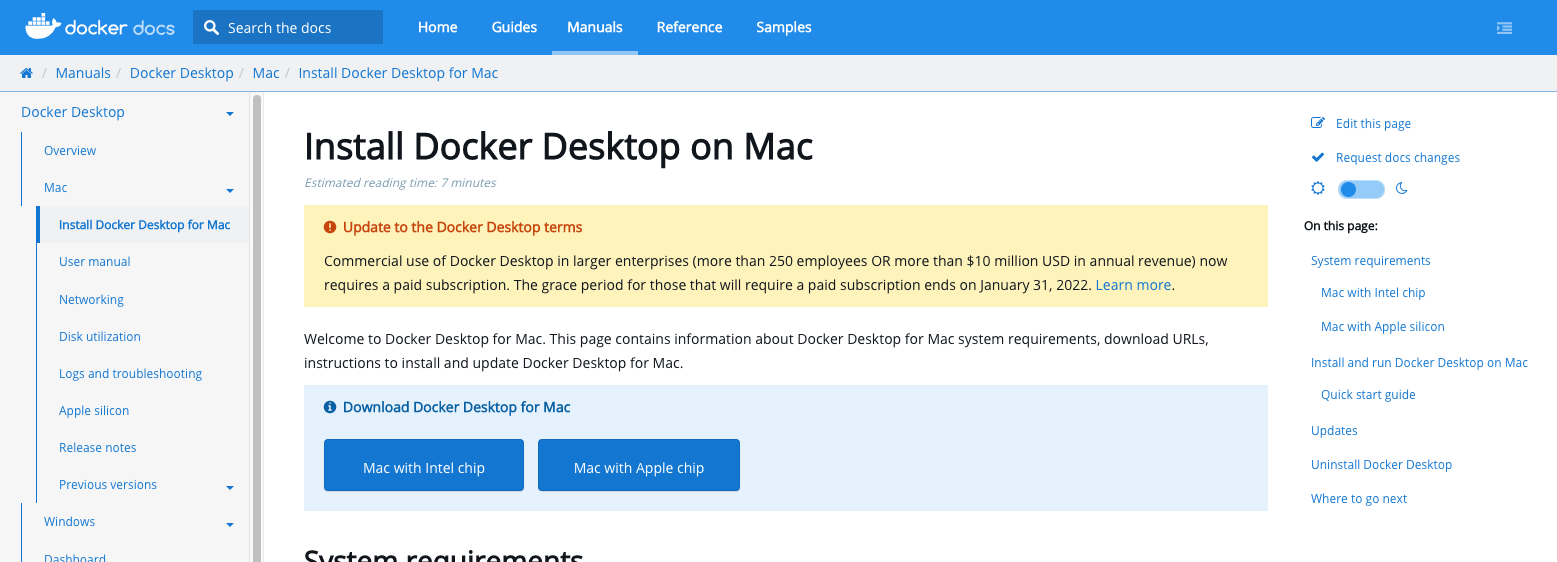
Task: Open the Guides nav tab
Action: [x=514, y=27]
